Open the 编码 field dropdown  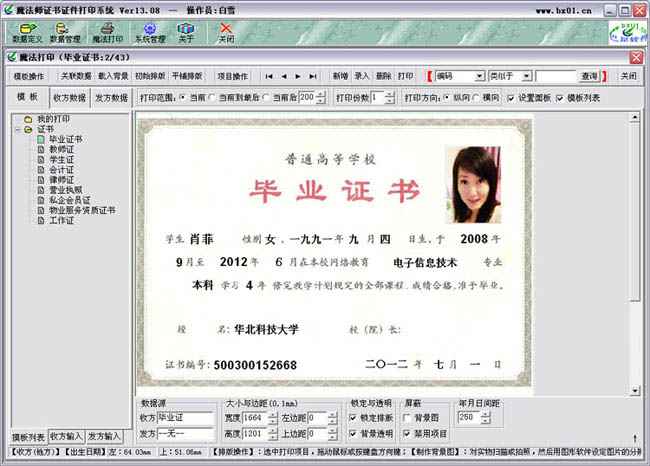pos(465,76)
